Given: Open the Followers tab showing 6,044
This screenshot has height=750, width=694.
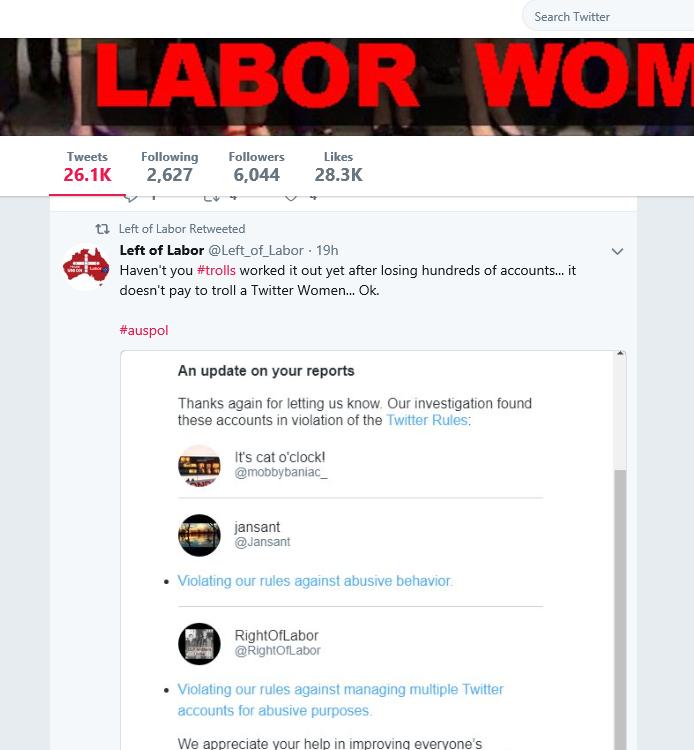Looking at the screenshot, I should [256, 167].
